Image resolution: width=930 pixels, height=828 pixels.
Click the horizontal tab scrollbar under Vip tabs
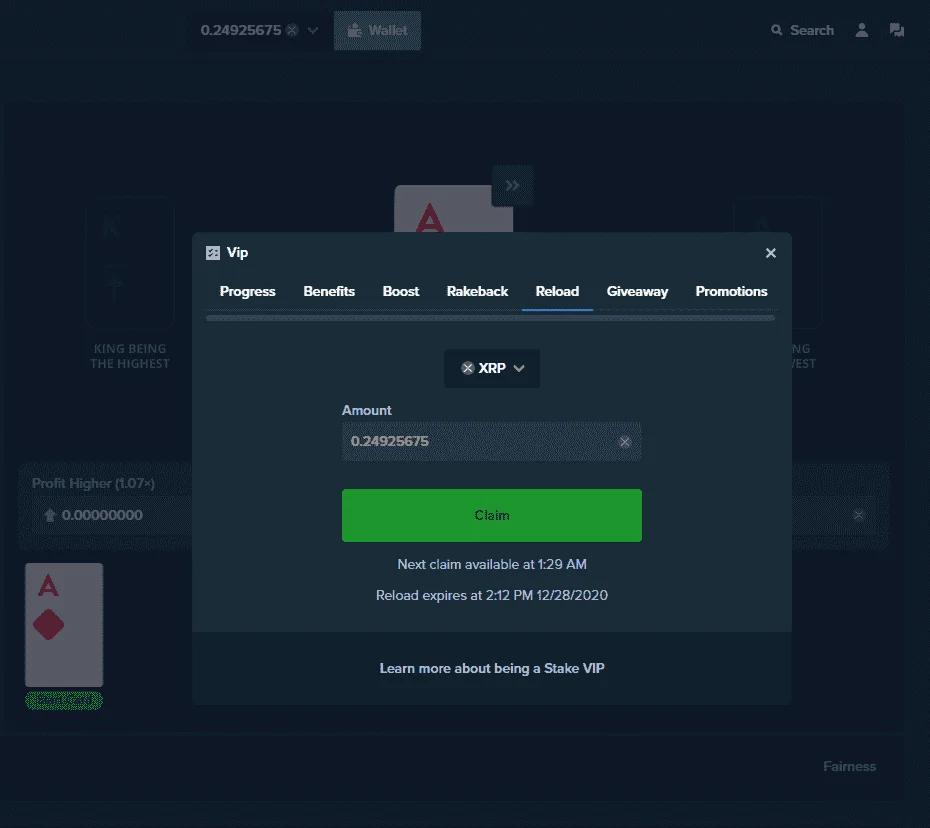click(x=490, y=318)
